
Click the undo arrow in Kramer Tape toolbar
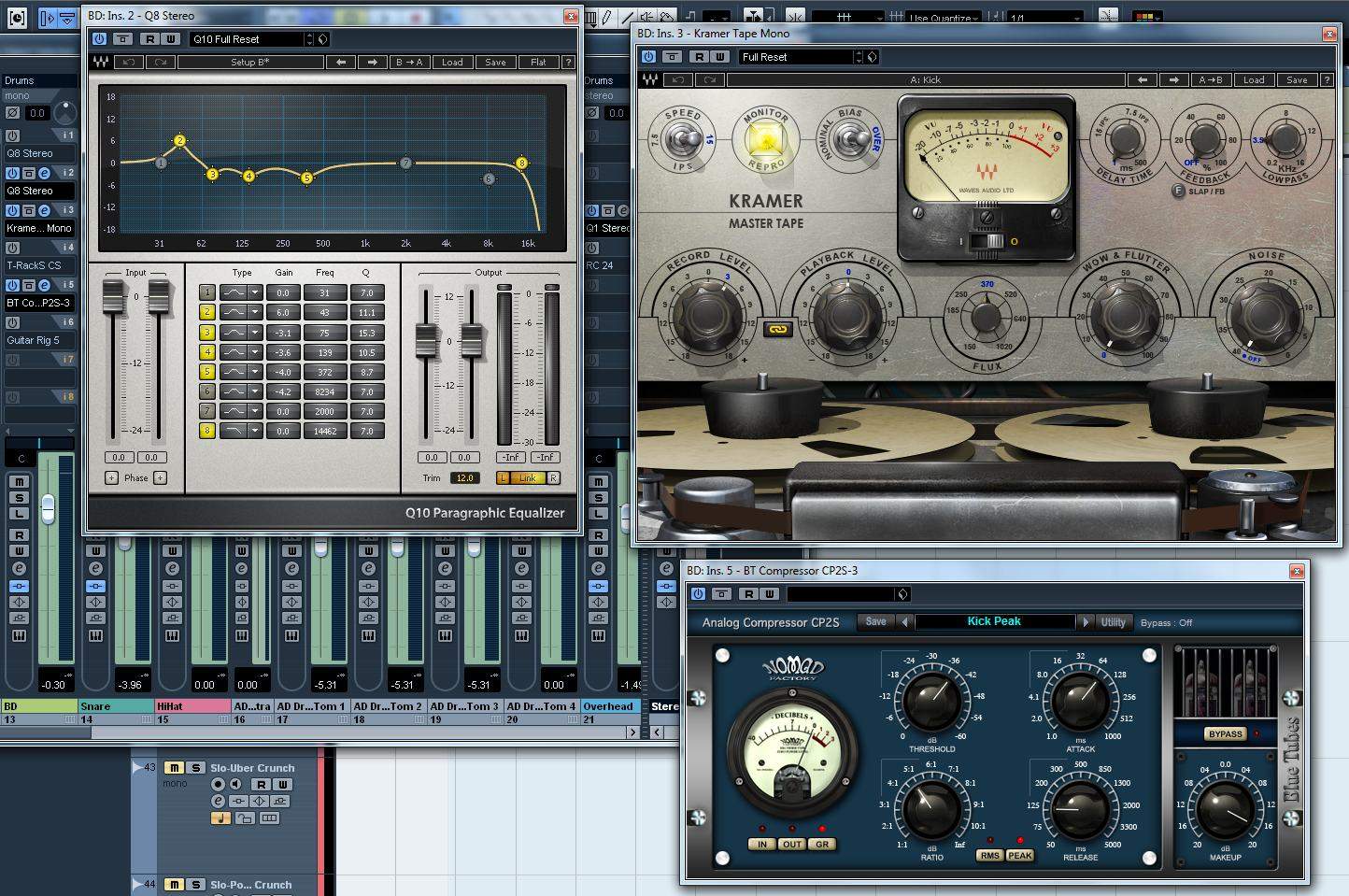coord(679,80)
